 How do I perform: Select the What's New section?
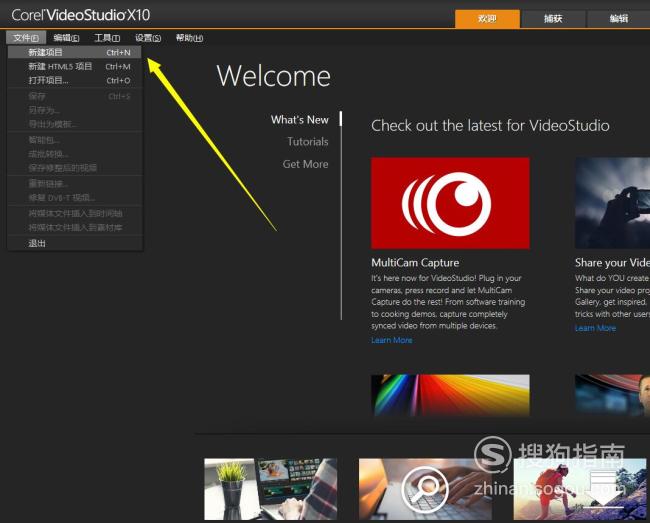[300, 120]
